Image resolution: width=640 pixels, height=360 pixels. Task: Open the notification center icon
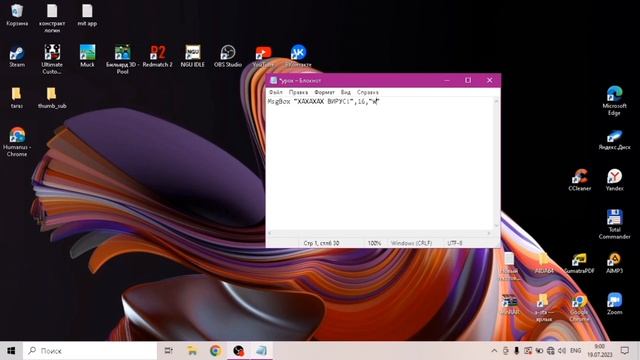tap(624, 351)
